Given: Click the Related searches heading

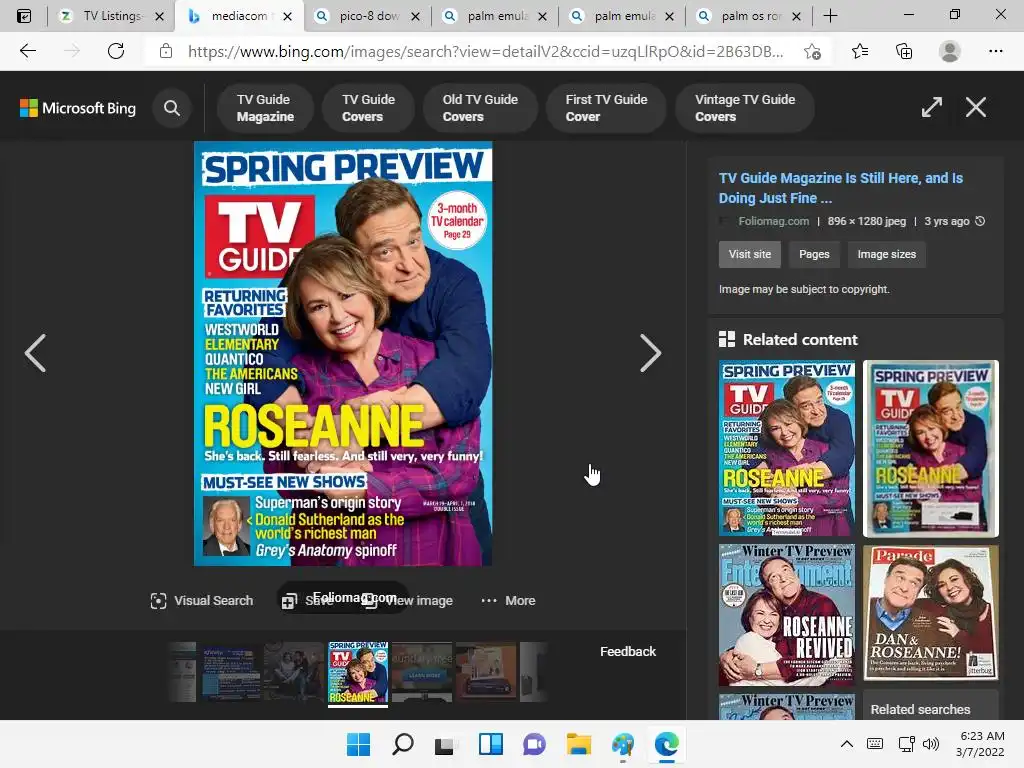Looking at the screenshot, I should 920,709.
